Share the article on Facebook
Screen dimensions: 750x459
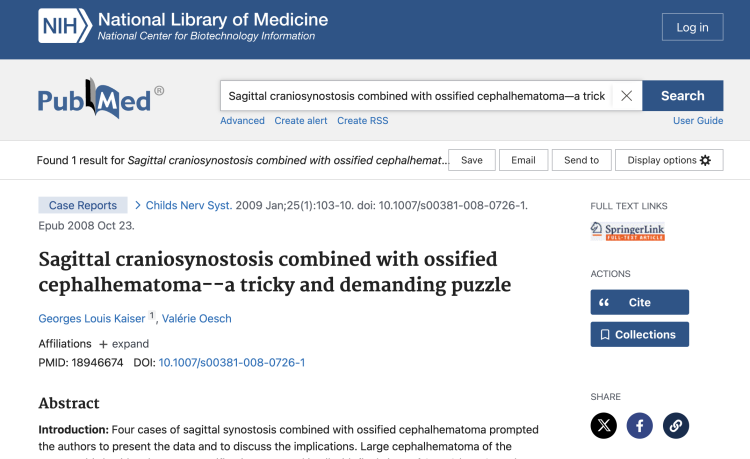pos(640,426)
